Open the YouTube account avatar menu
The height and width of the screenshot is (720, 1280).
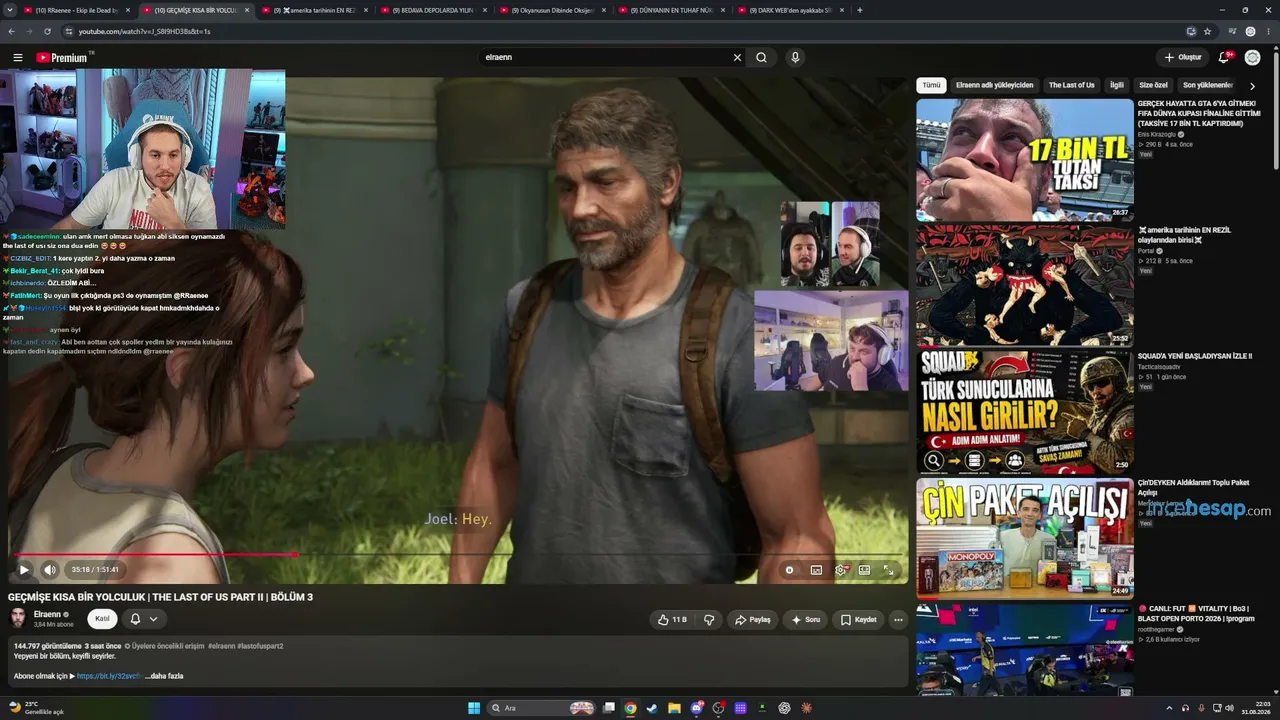[x=1253, y=58]
